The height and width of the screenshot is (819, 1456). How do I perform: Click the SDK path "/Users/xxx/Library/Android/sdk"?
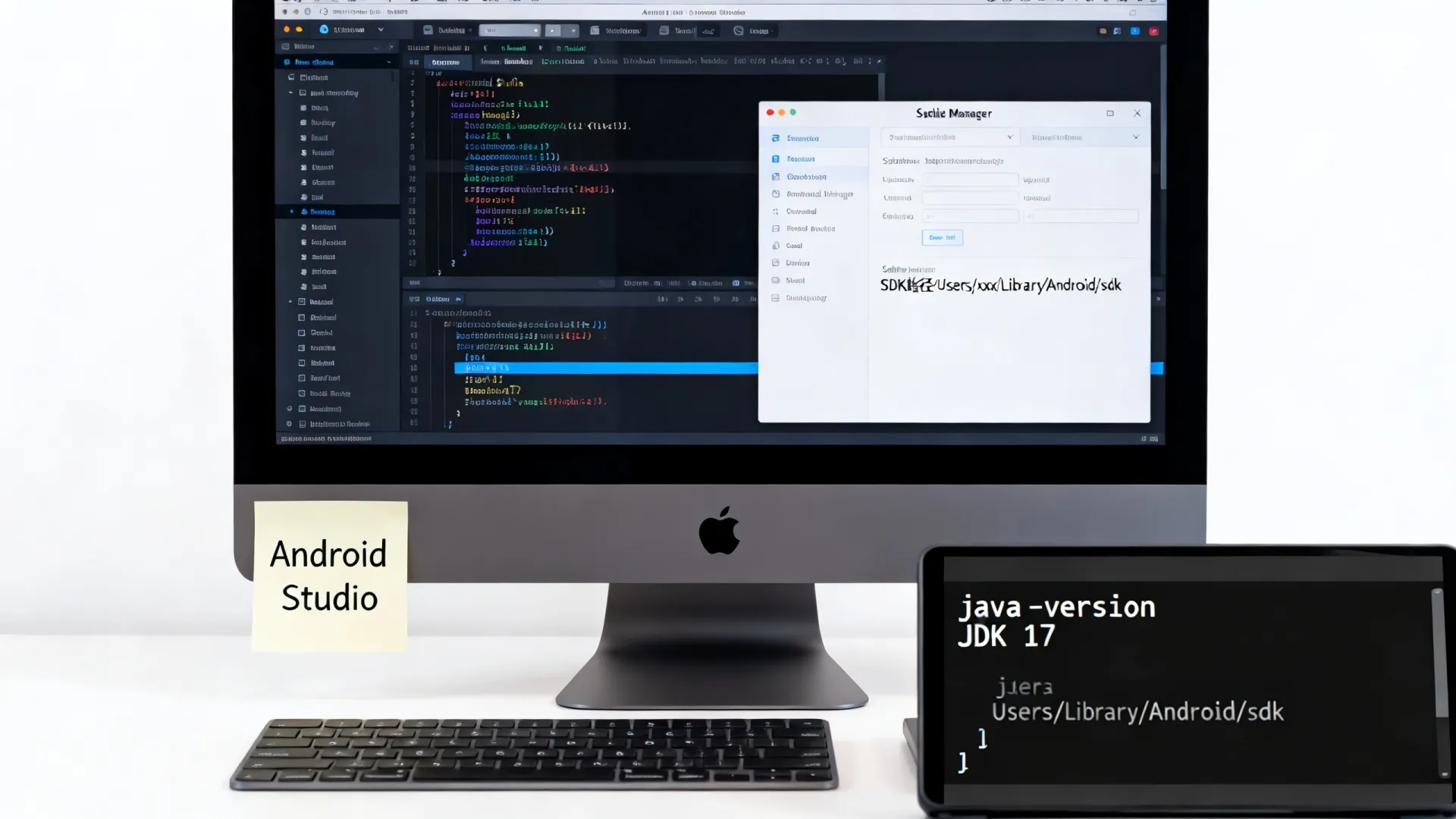(1028, 285)
